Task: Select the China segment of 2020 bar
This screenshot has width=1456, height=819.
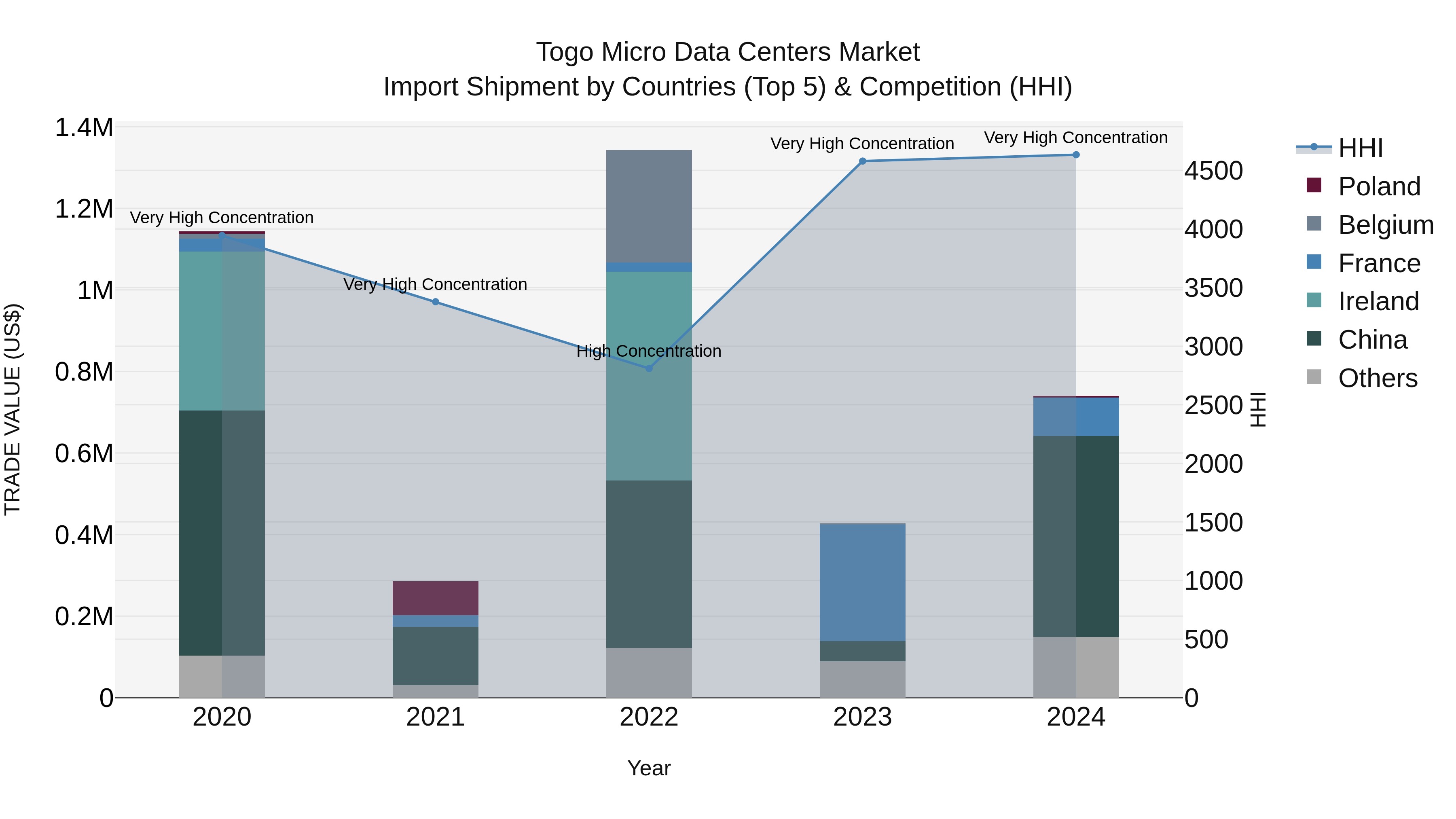Action: coord(222,533)
